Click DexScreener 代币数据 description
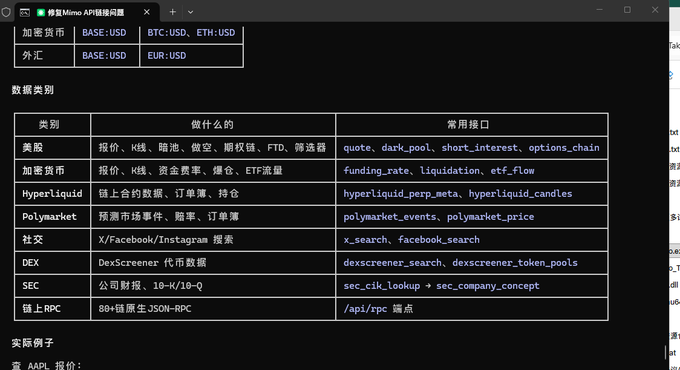Image resolution: width=680 pixels, height=370 pixels. tap(153, 263)
